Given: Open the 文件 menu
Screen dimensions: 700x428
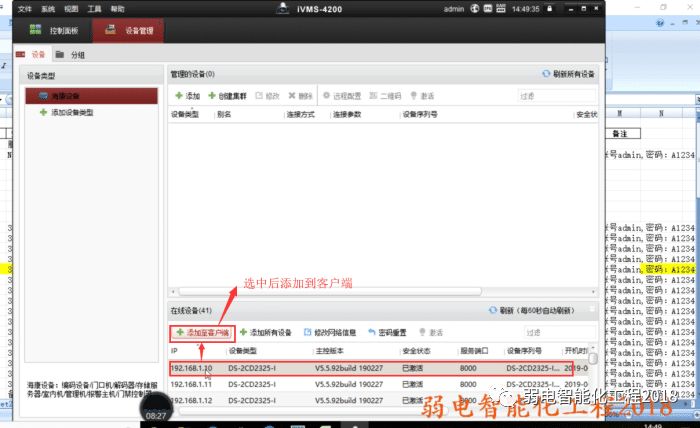Looking at the screenshot, I should click(25, 9).
